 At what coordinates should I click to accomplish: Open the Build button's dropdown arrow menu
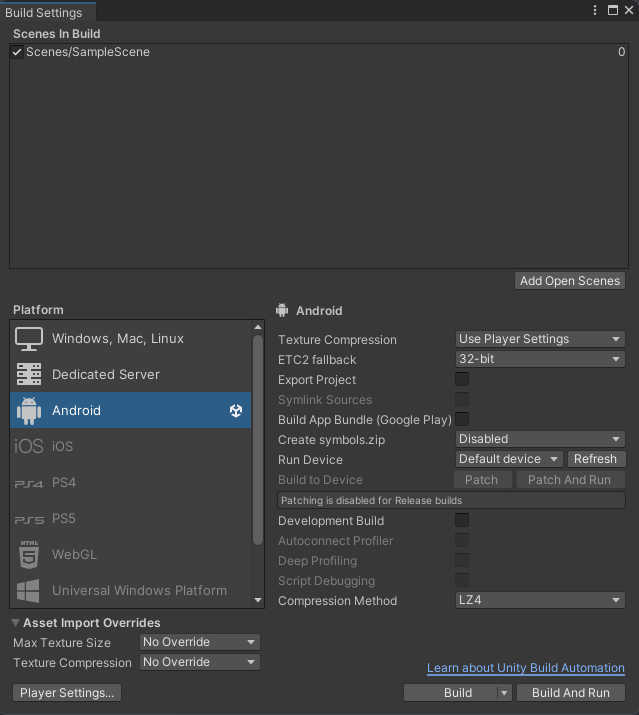(504, 693)
